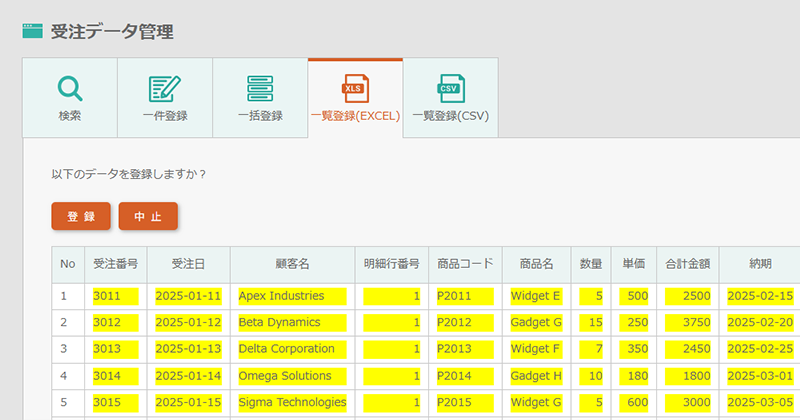This screenshot has height=420, width=800.
Task: Click the XLS file icon
Action: [355, 88]
